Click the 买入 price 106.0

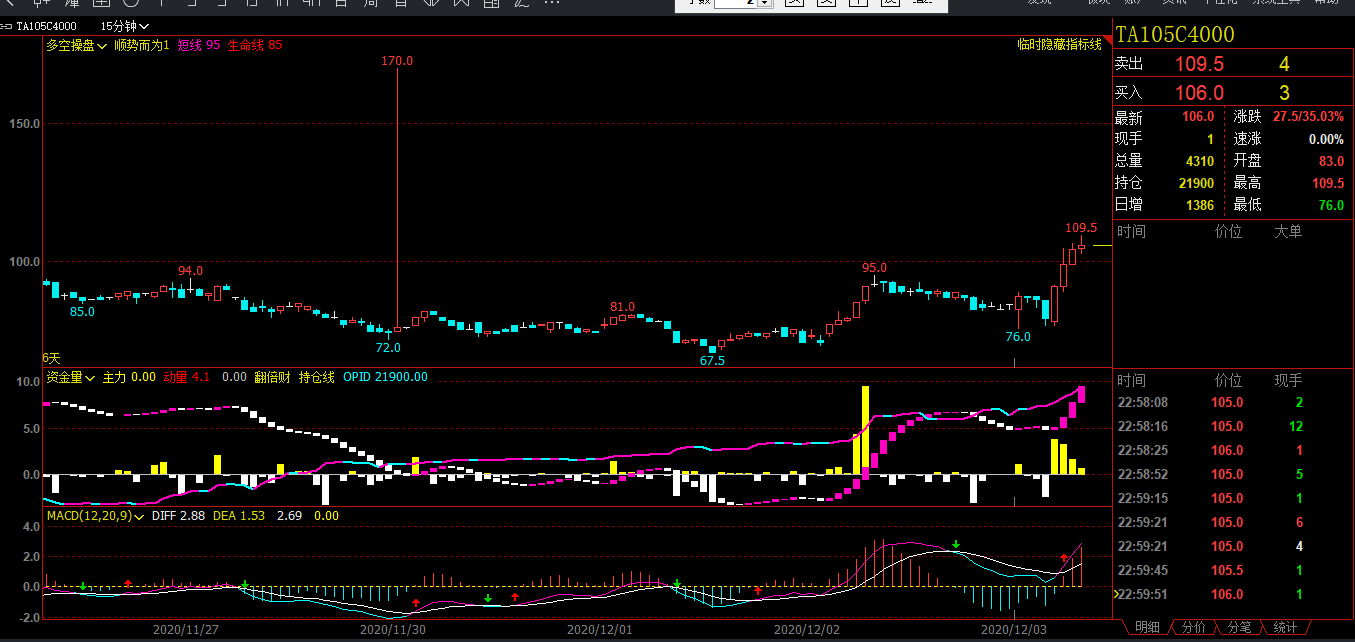(x=1198, y=93)
